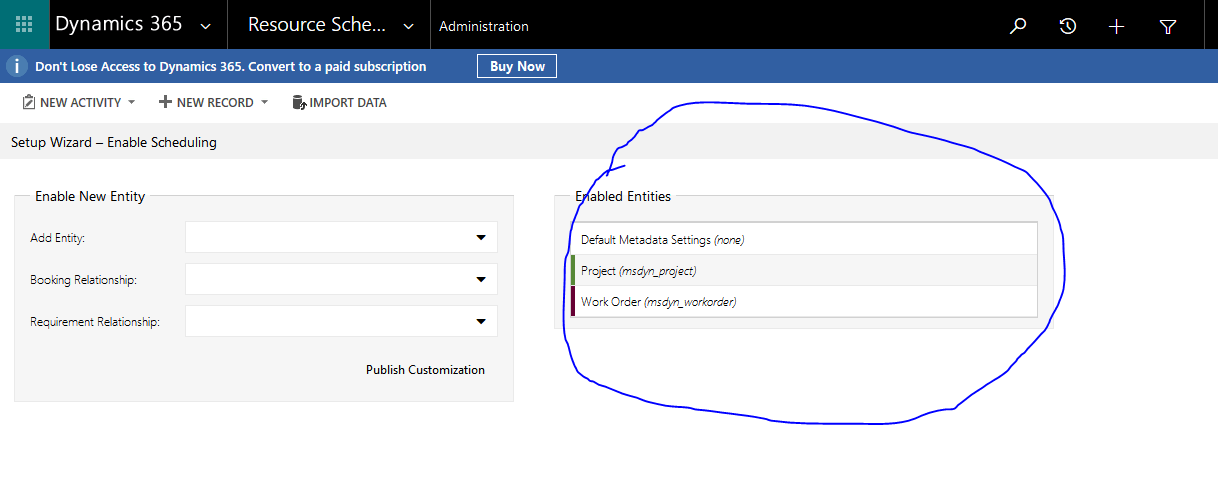Select the Project (msdyn_project) entity
Viewport: 1218px width, 486px height.
[x=804, y=270]
